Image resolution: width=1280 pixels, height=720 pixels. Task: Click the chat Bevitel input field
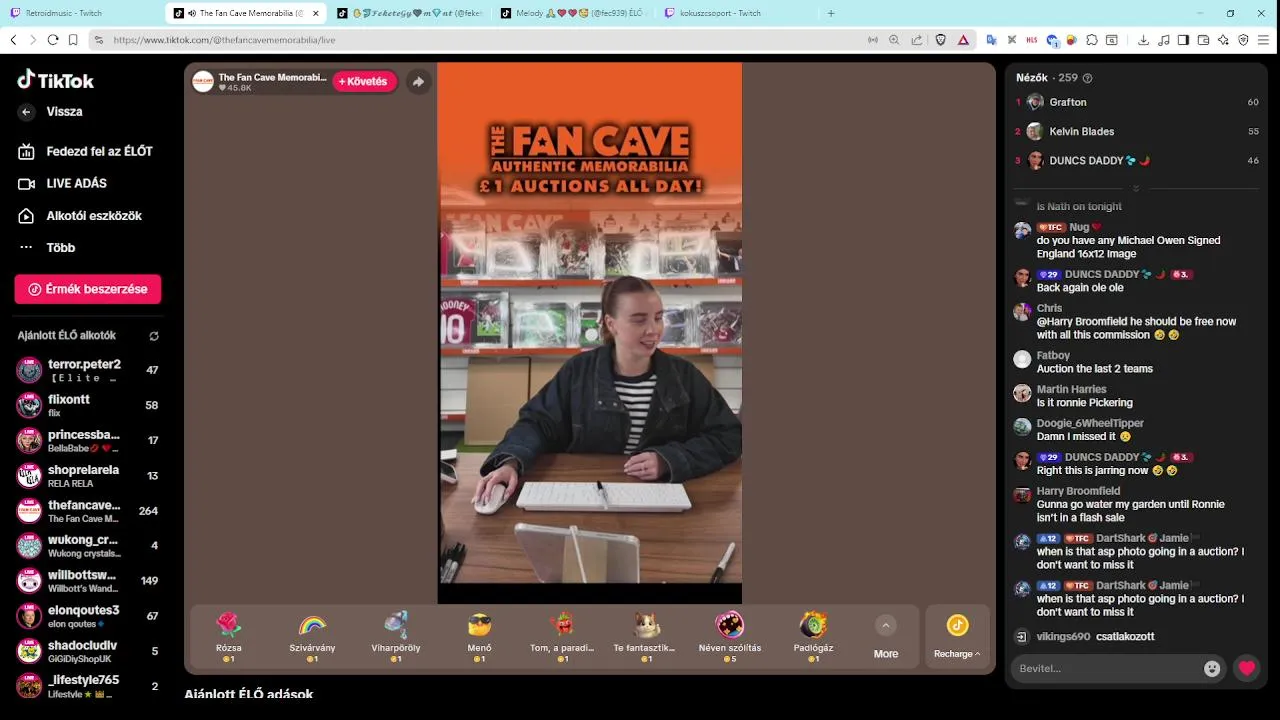tap(1106, 668)
